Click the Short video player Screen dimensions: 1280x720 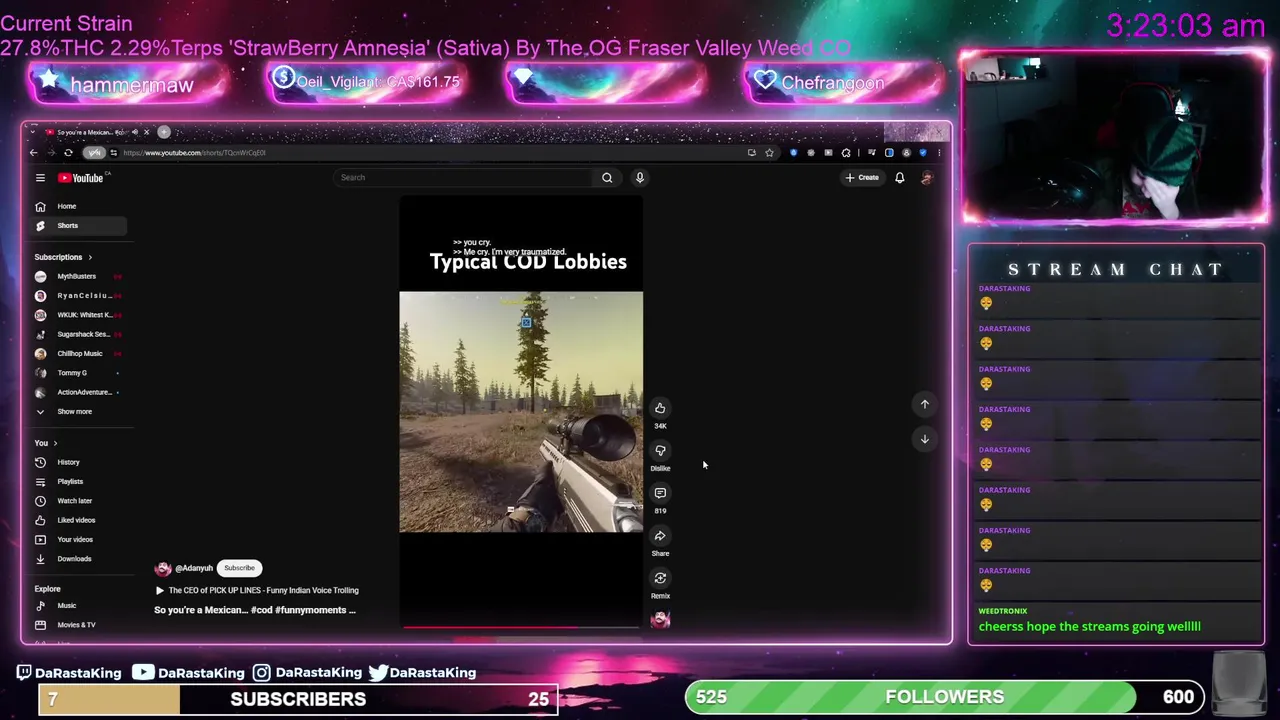tap(521, 412)
